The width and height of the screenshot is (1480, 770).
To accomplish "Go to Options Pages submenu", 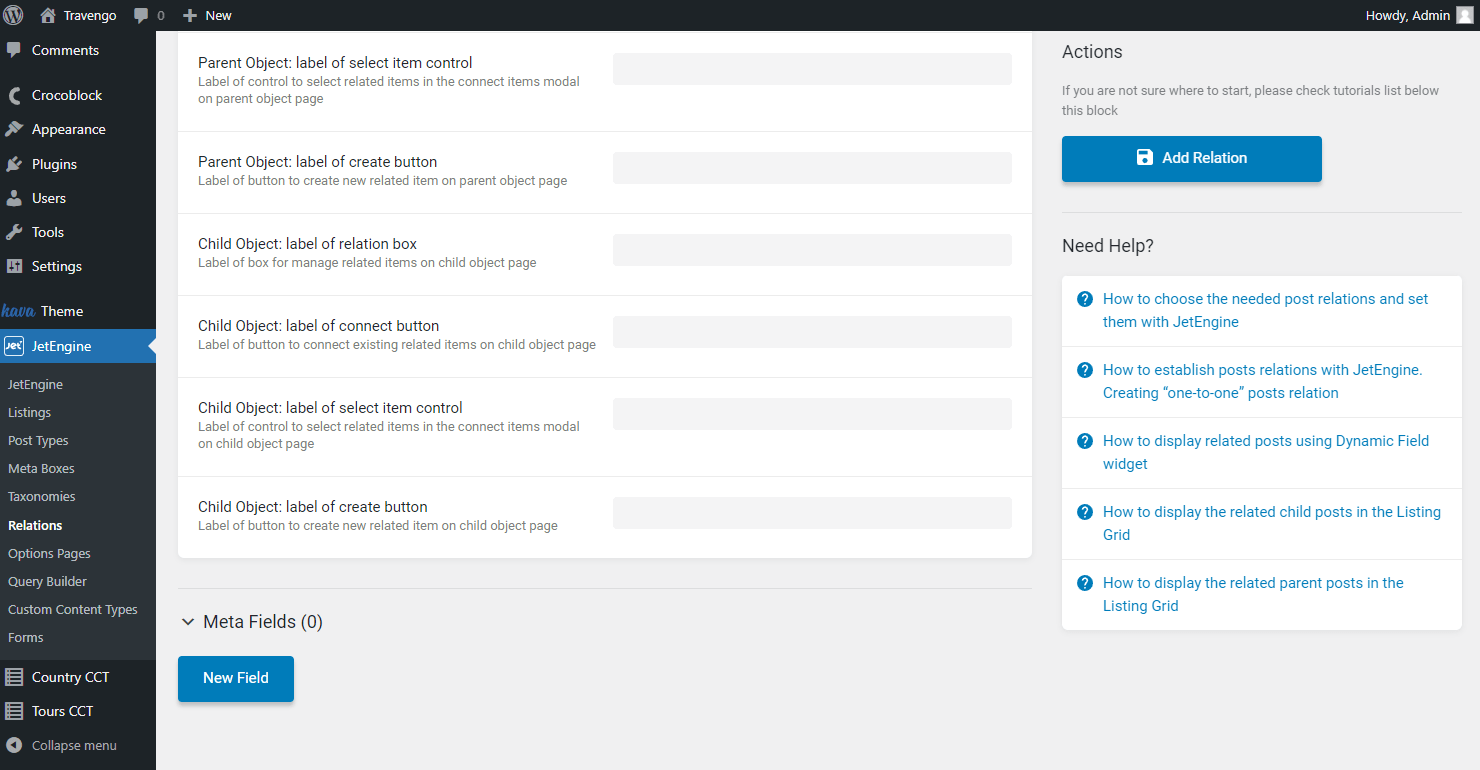I will [49, 553].
